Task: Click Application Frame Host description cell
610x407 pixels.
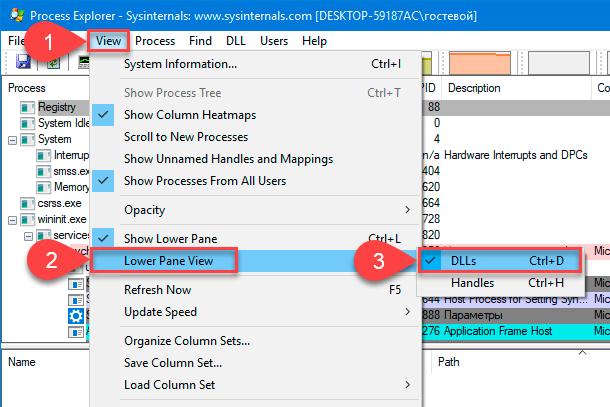Action: [x=498, y=331]
